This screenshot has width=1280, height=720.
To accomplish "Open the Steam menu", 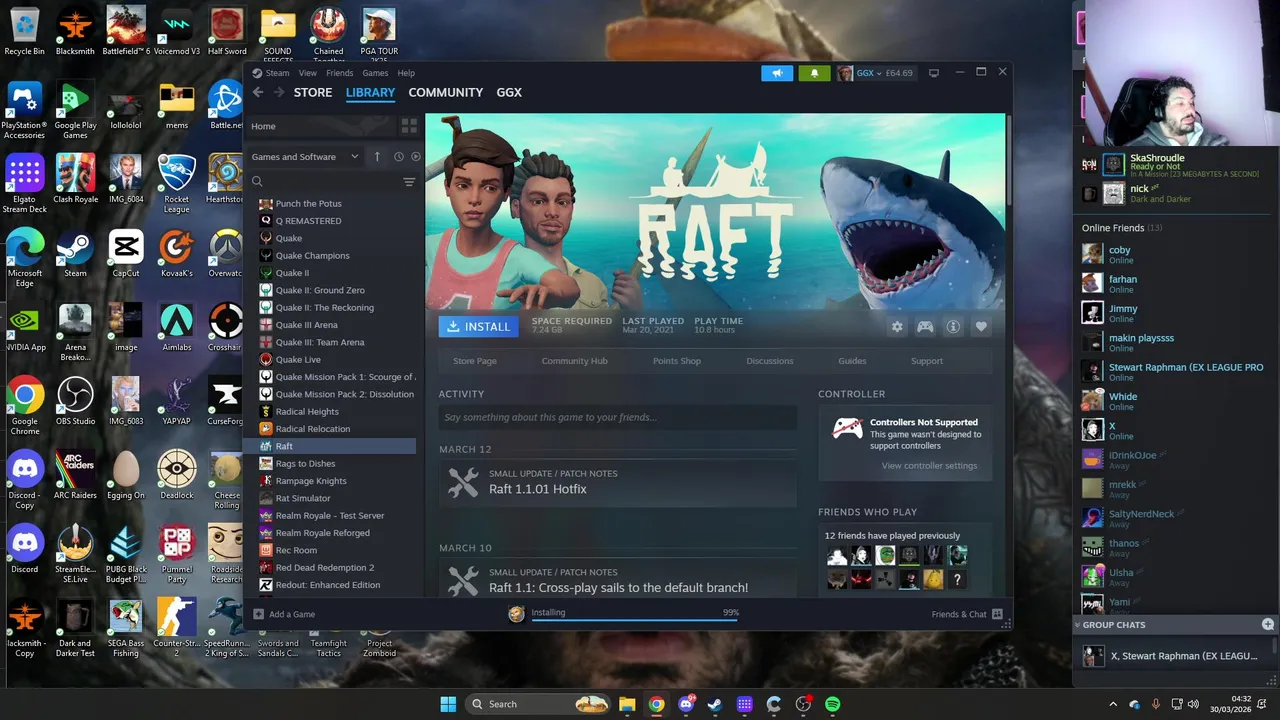I will tap(277, 73).
